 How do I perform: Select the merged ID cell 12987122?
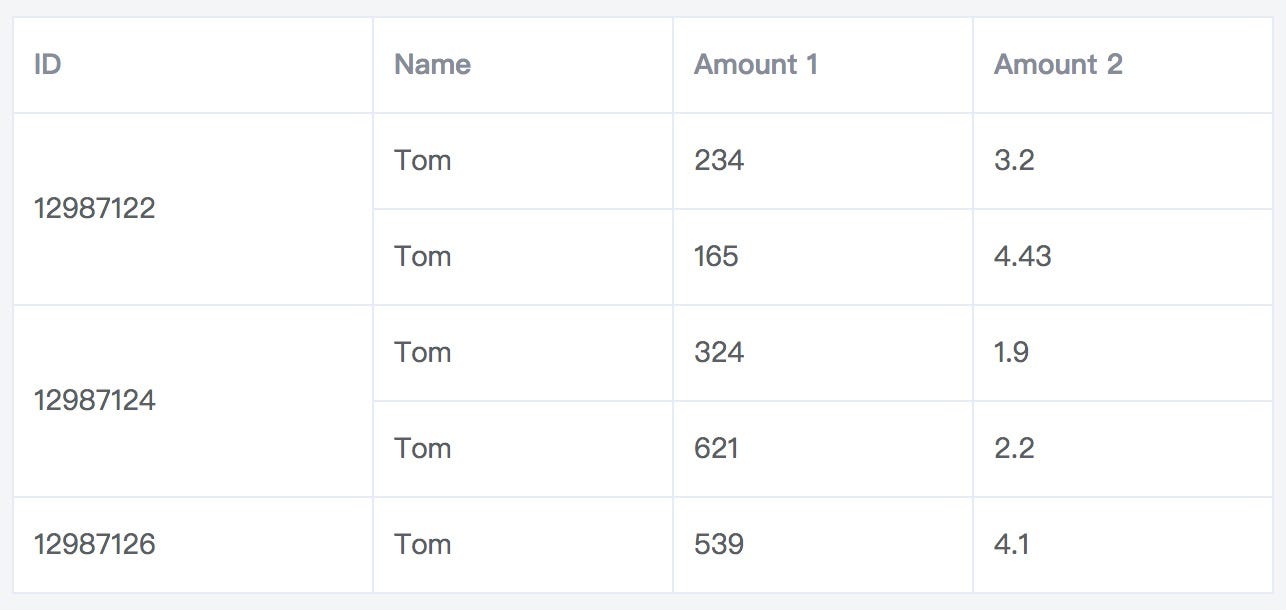pyautogui.click(x=193, y=209)
